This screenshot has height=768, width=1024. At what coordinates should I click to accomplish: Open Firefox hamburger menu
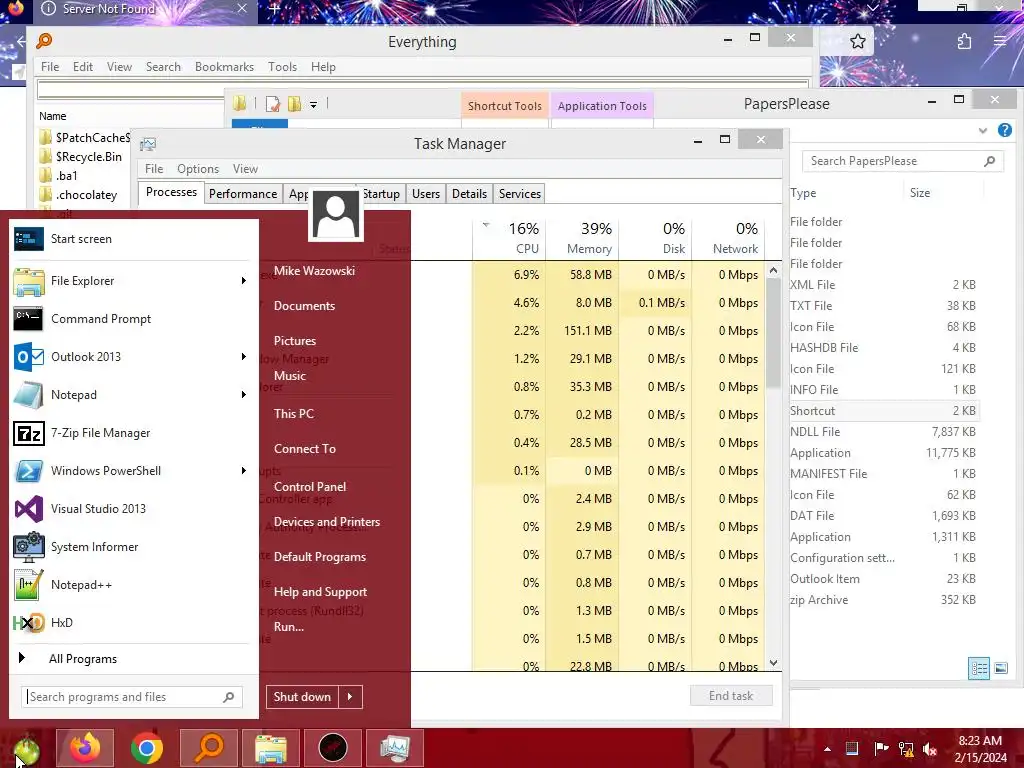pos(1000,40)
